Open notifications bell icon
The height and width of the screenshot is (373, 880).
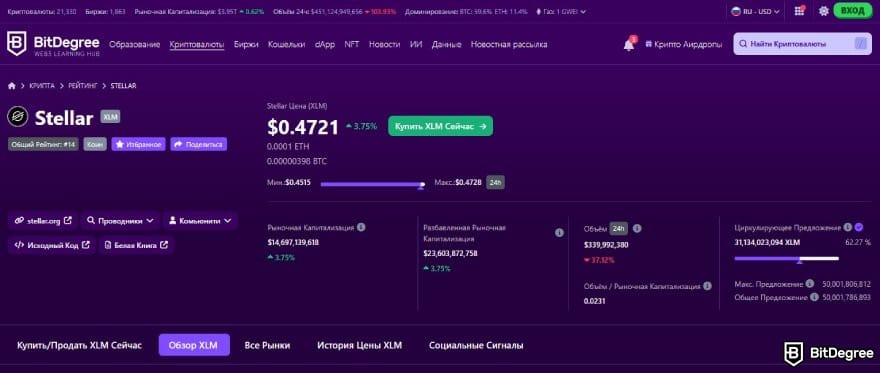pyautogui.click(x=629, y=45)
